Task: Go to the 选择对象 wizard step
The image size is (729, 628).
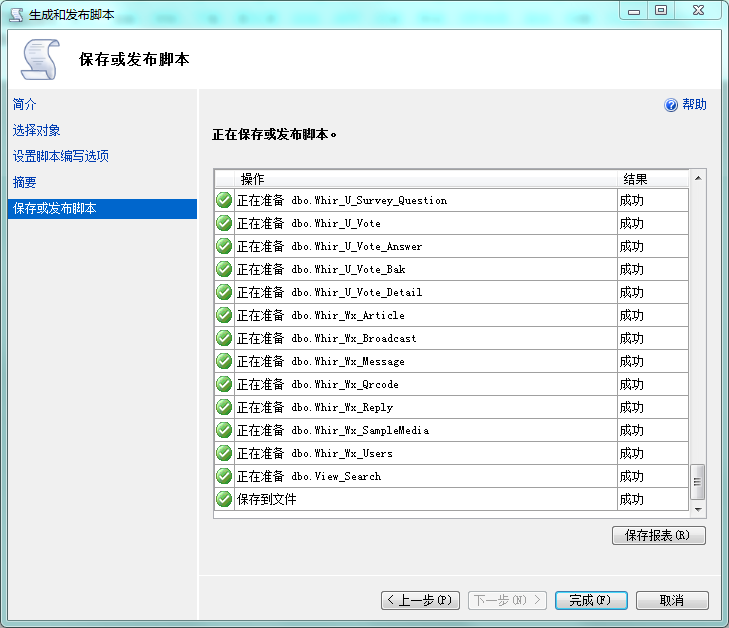Action: click(x=37, y=130)
